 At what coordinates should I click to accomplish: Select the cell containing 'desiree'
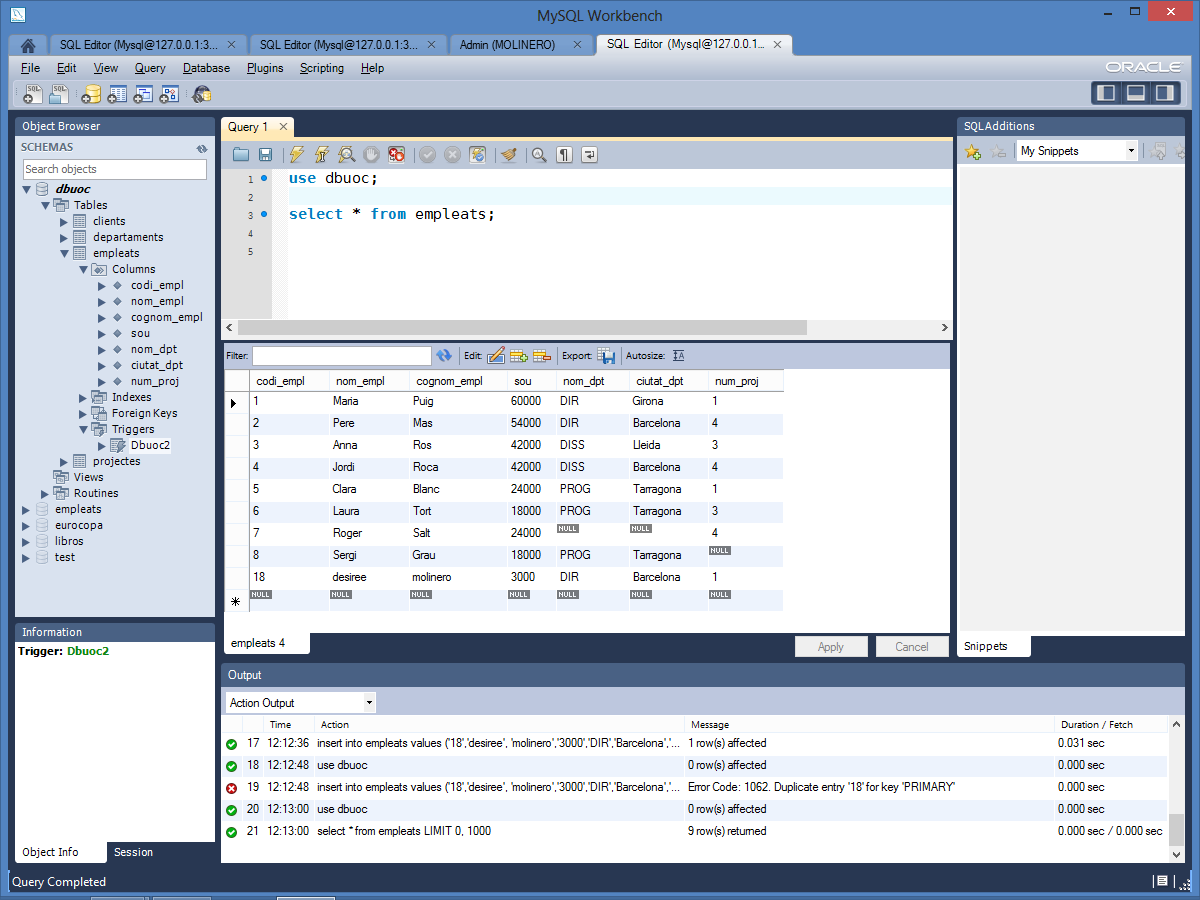[368, 577]
